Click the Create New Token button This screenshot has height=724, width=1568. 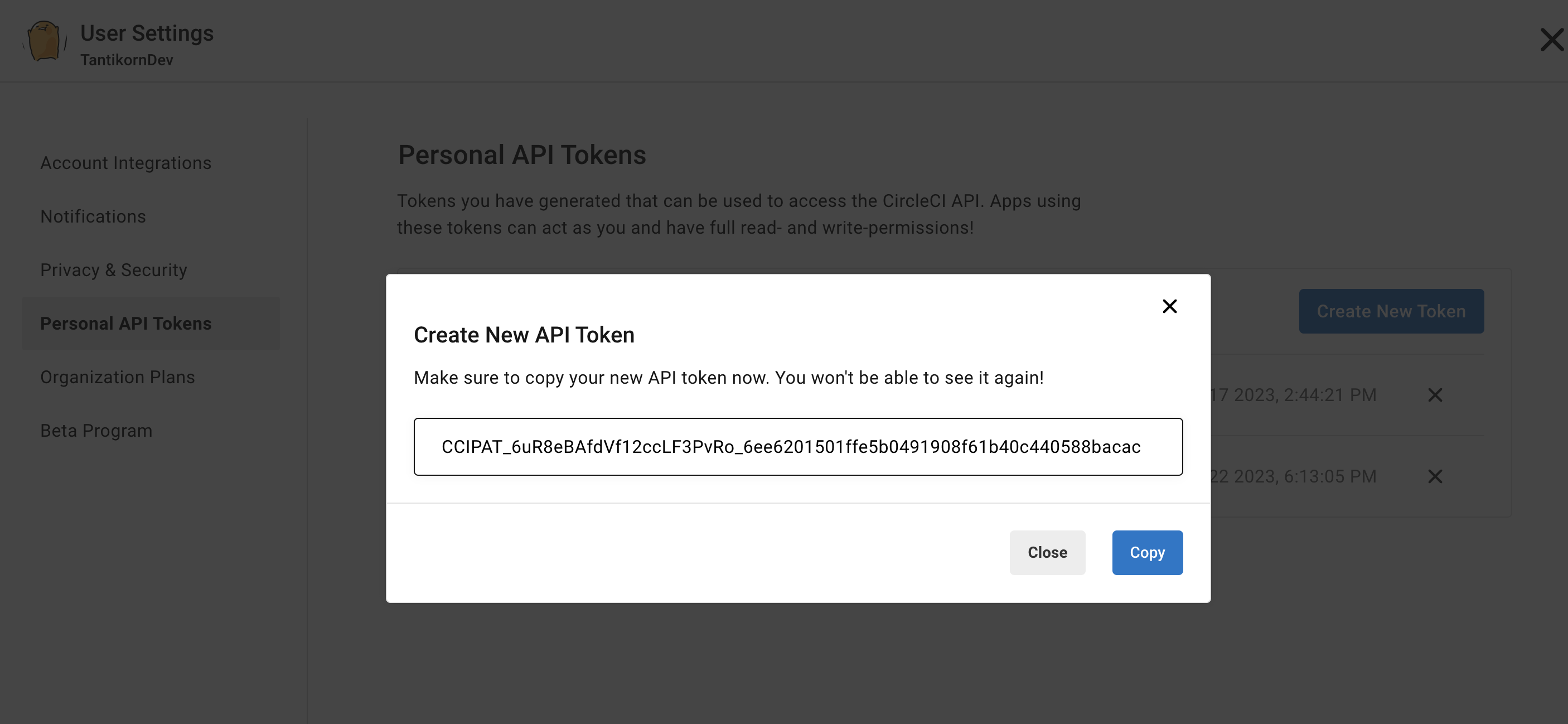point(1391,311)
